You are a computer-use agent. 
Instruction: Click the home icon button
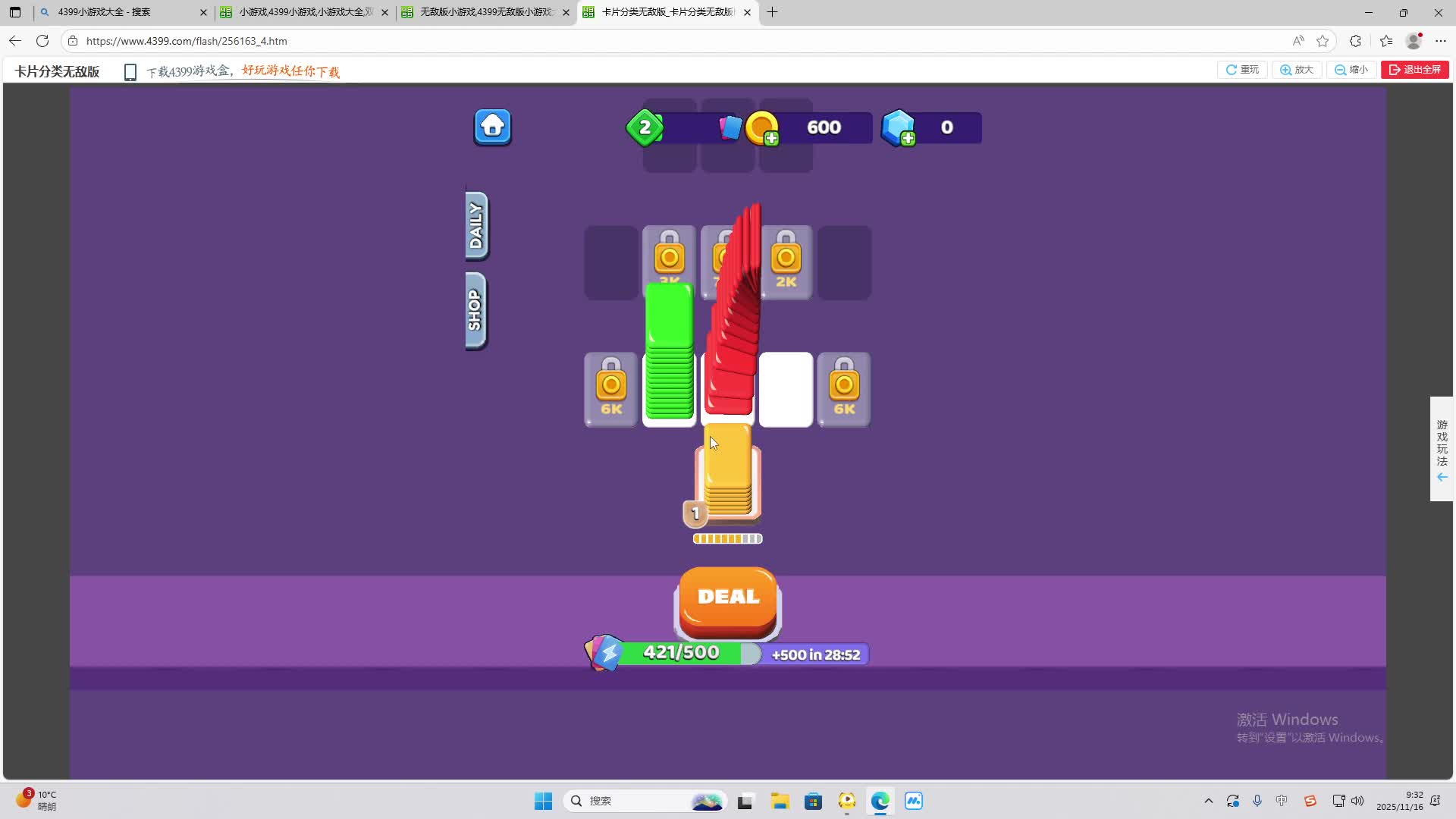(492, 127)
